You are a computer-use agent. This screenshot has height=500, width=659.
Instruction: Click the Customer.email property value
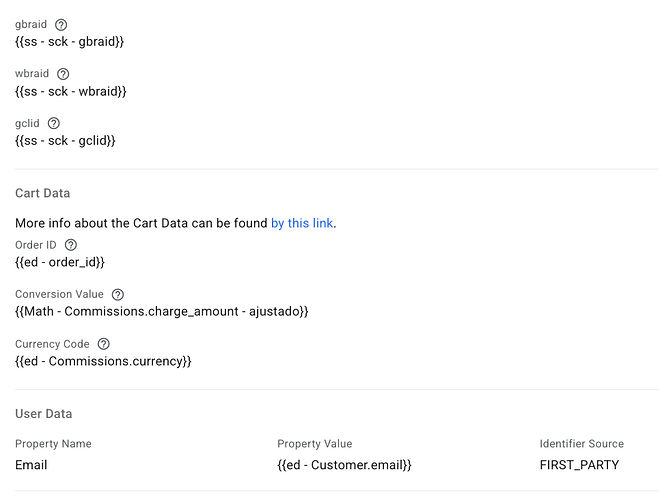click(x=344, y=465)
